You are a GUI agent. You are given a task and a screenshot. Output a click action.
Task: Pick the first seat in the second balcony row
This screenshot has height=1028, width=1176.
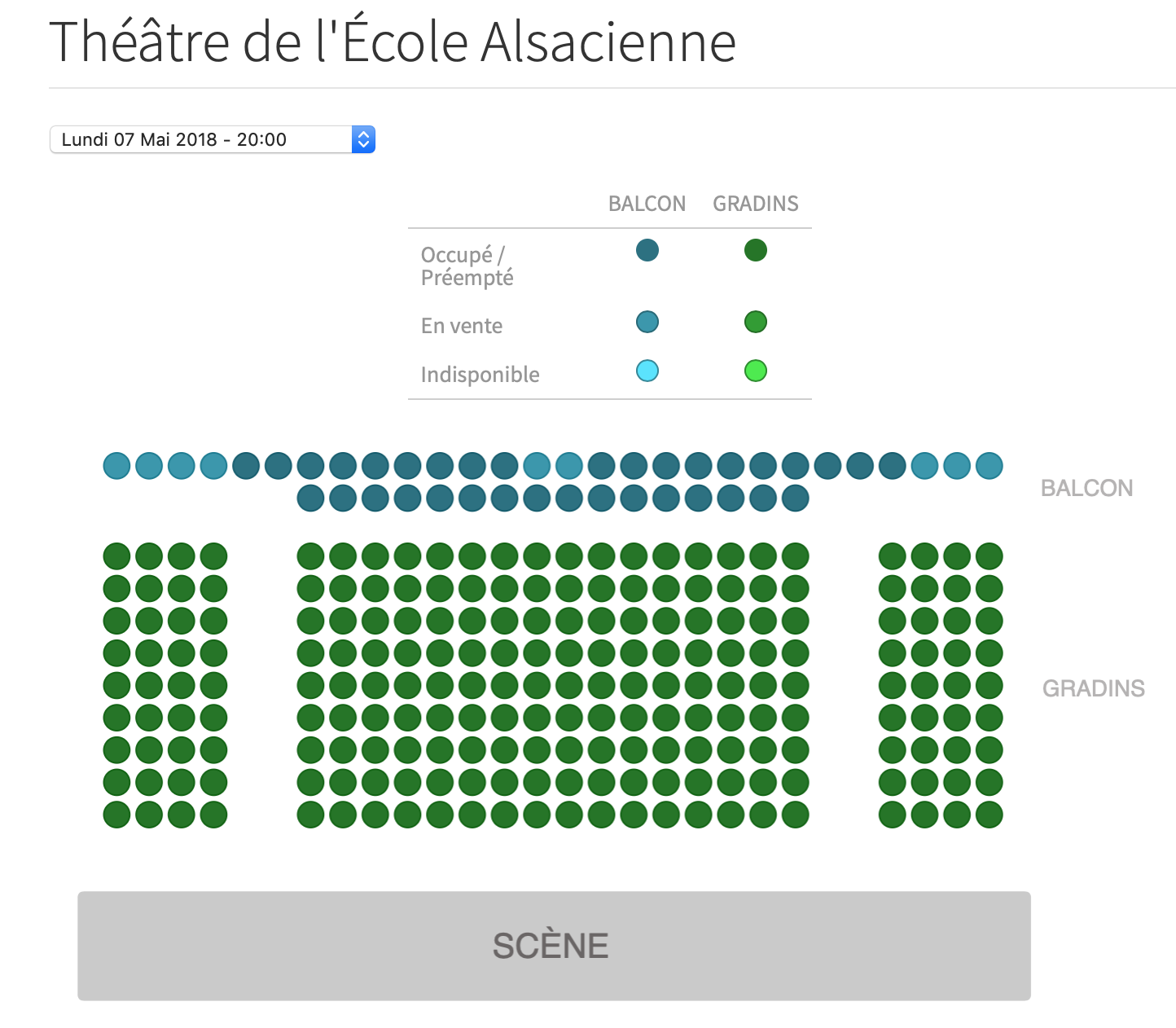pos(310,498)
